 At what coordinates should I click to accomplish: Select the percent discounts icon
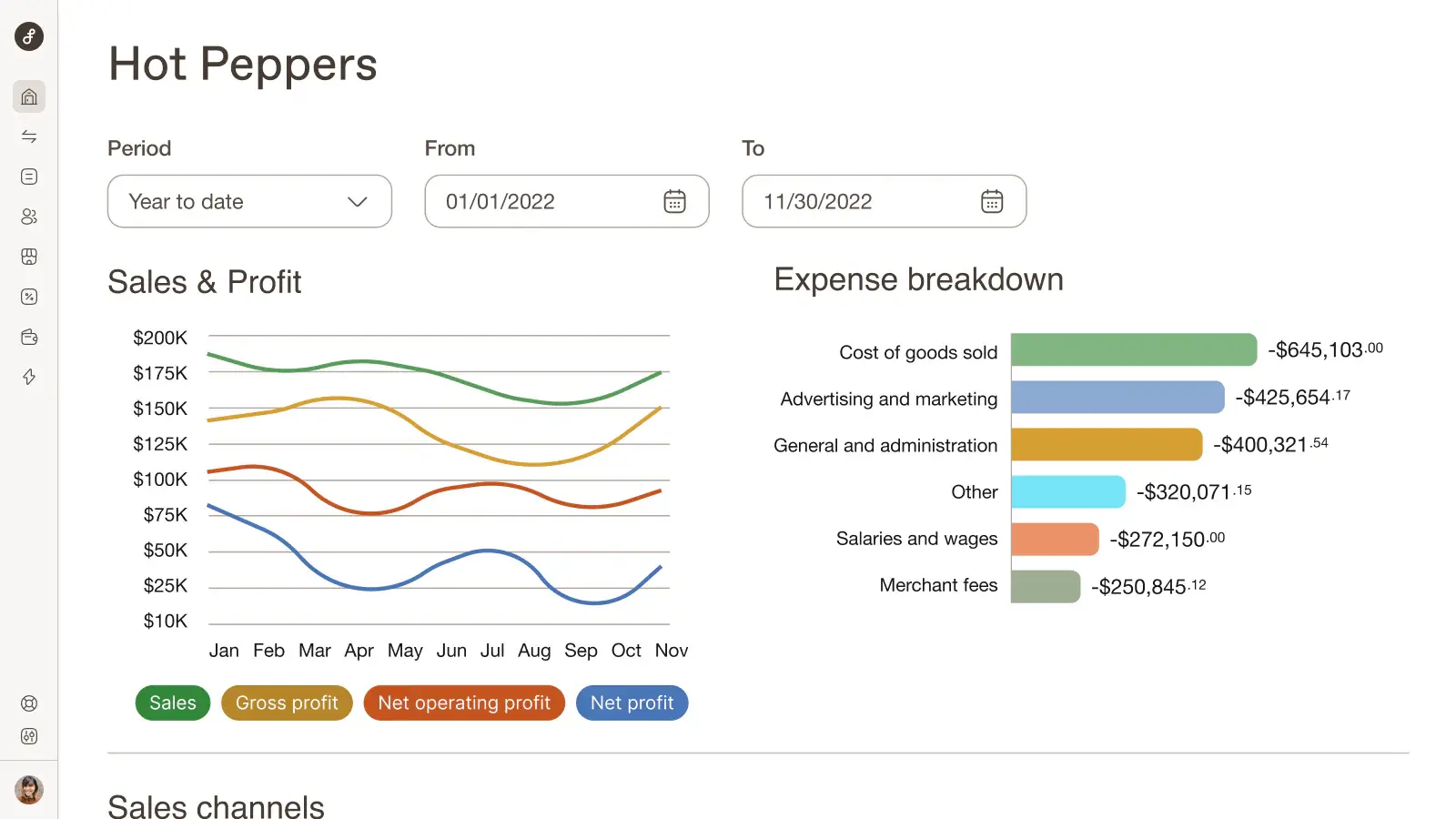(29, 297)
